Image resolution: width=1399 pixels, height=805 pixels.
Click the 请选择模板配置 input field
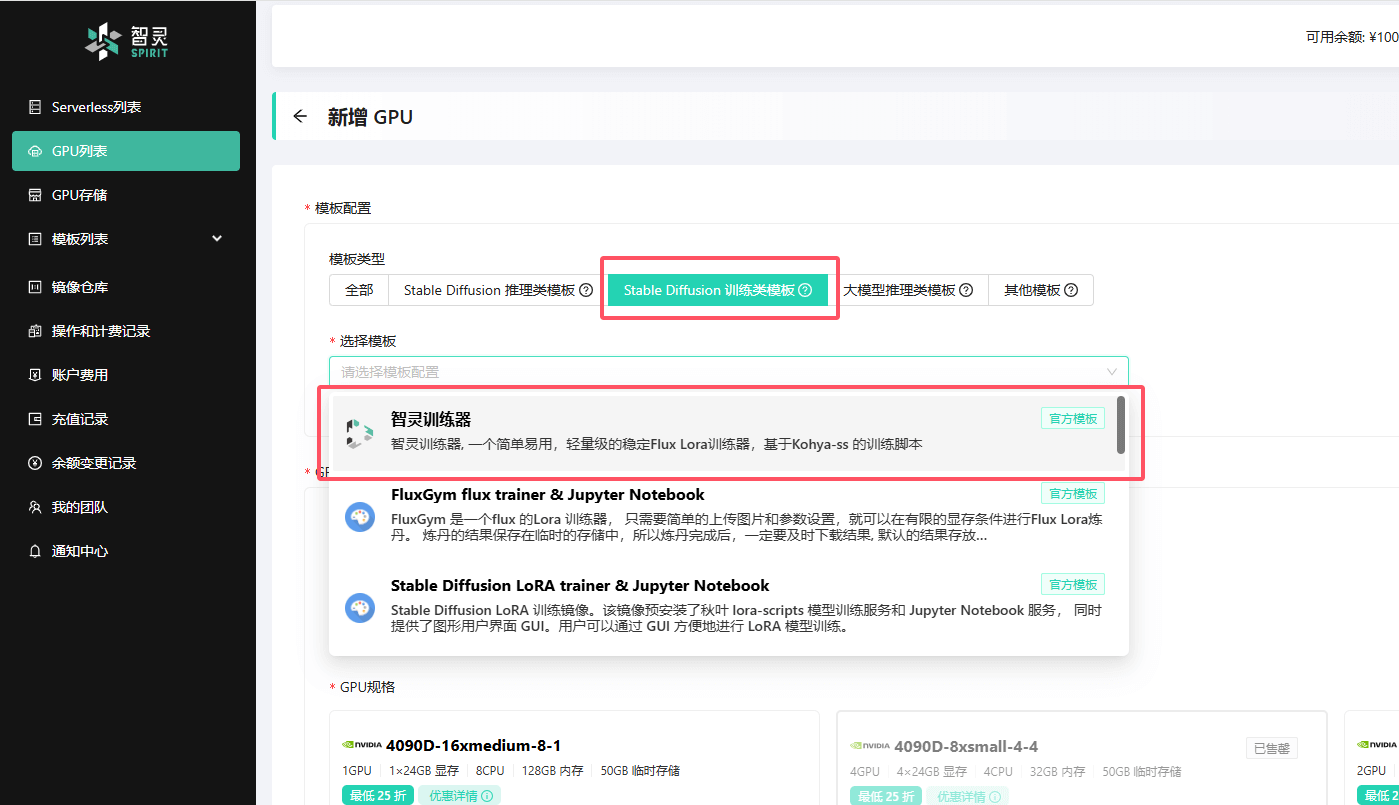(728, 371)
